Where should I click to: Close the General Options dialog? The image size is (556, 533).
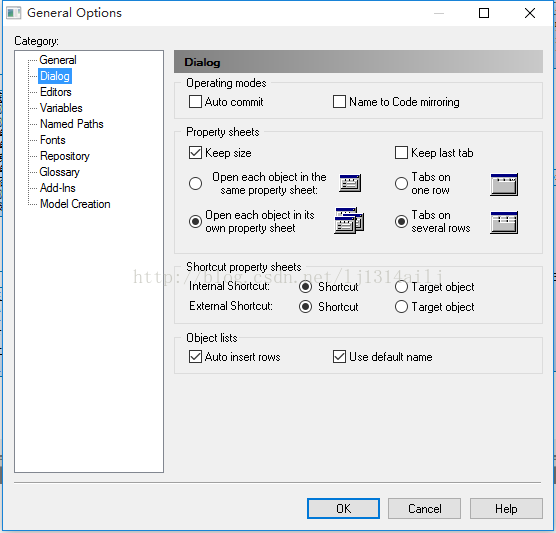530,13
